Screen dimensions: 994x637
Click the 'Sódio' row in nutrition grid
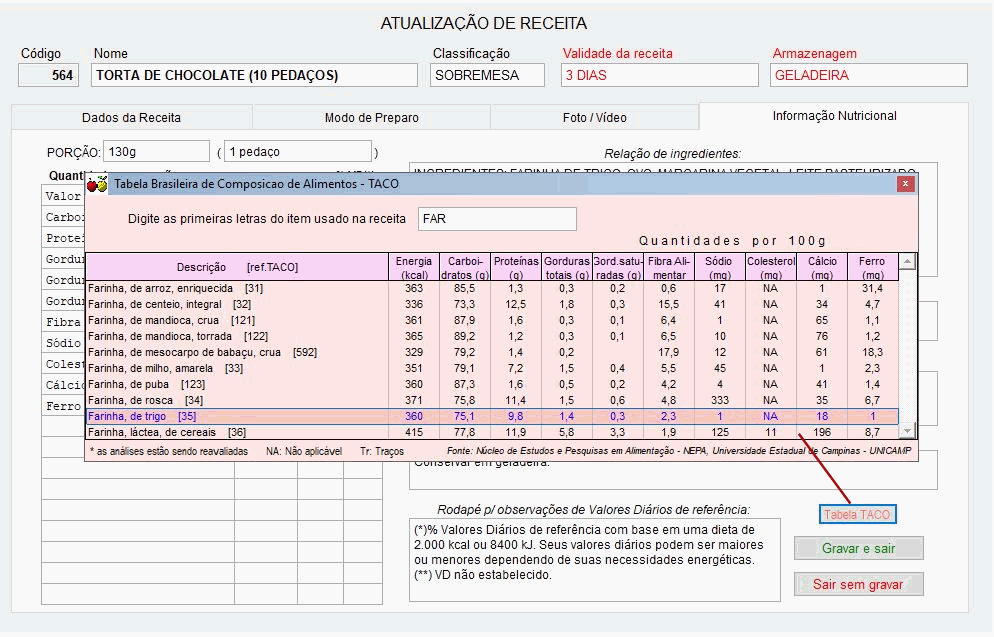[x=63, y=343]
